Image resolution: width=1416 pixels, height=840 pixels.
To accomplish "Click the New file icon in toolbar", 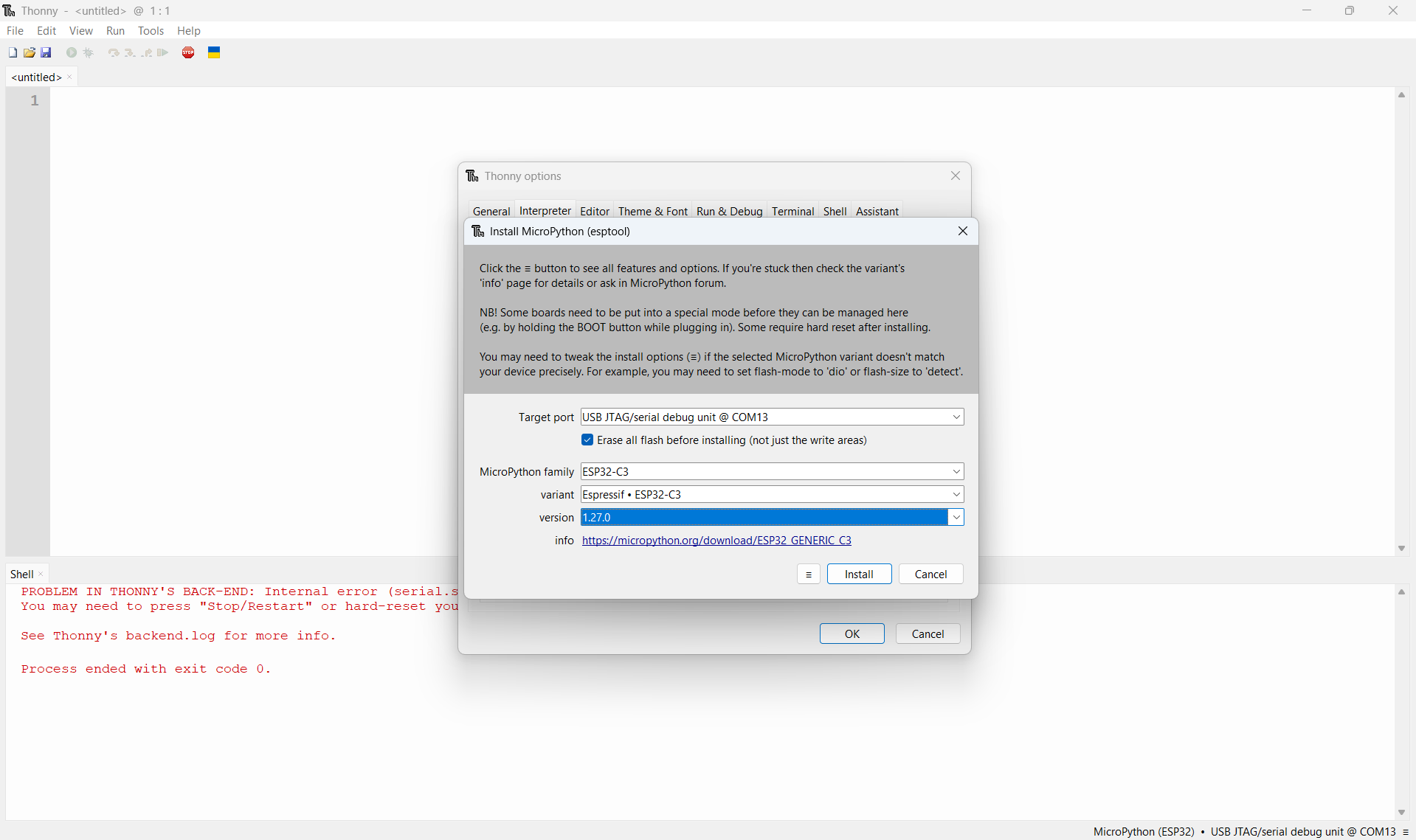I will click(x=13, y=52).
